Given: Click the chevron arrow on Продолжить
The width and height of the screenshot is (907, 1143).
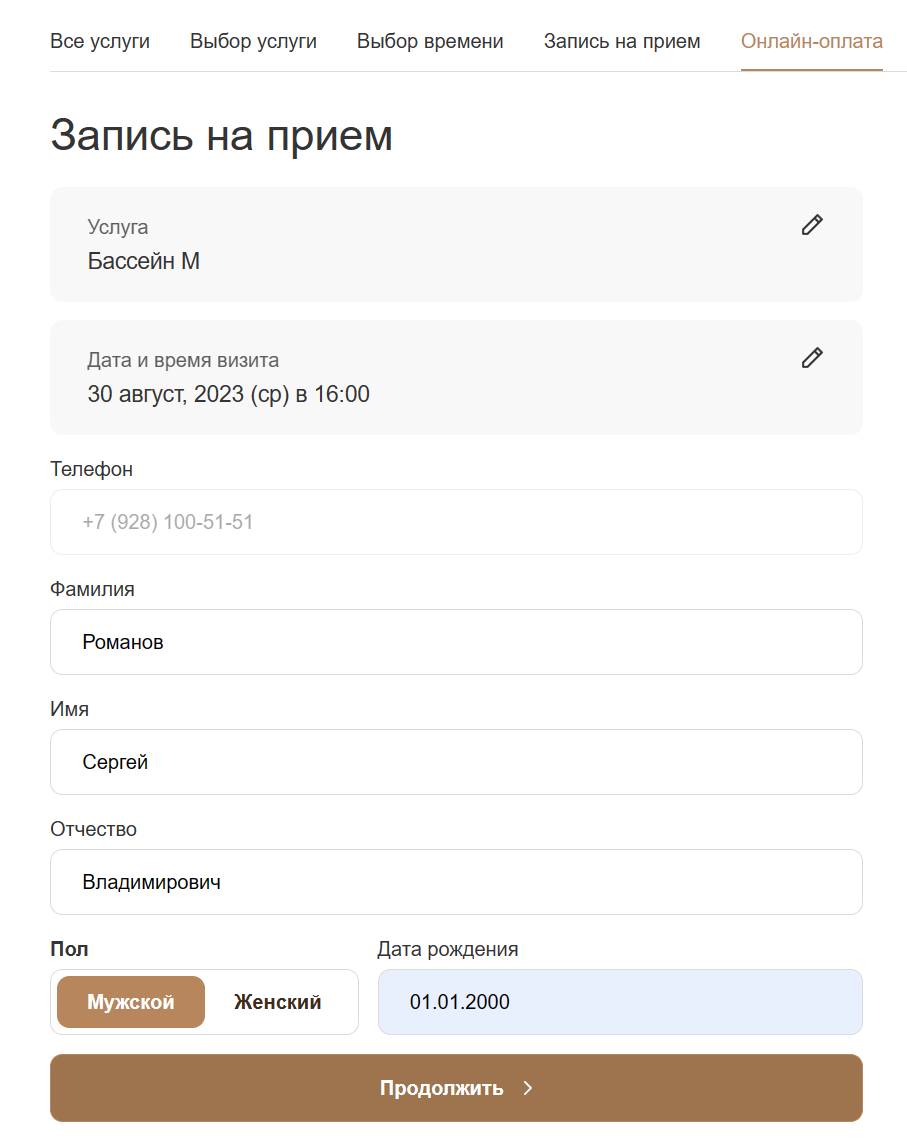Looking at the screenshot, I should (x=528, y=1088).
